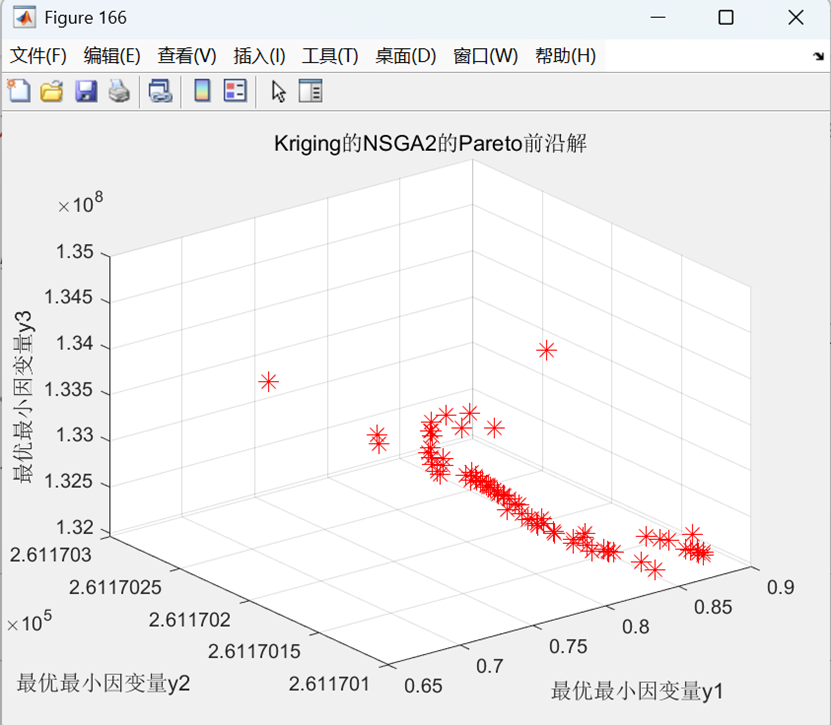Open the Property Inspector icon
Image resolution: width=831 pixels, height=725 pixels.
(x=311, y=91)
